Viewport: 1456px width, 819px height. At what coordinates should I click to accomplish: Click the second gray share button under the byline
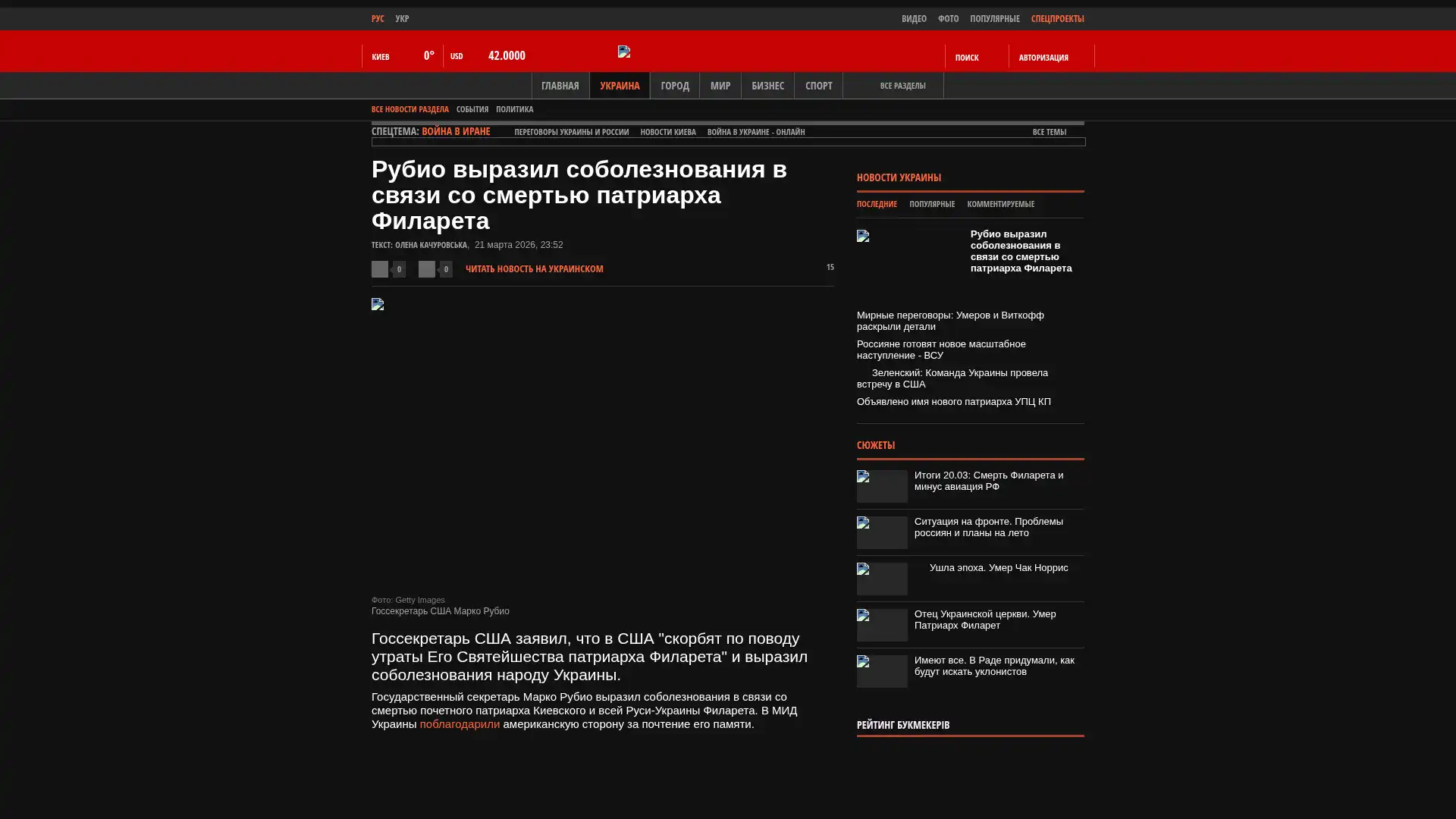[x=427, y=269]
